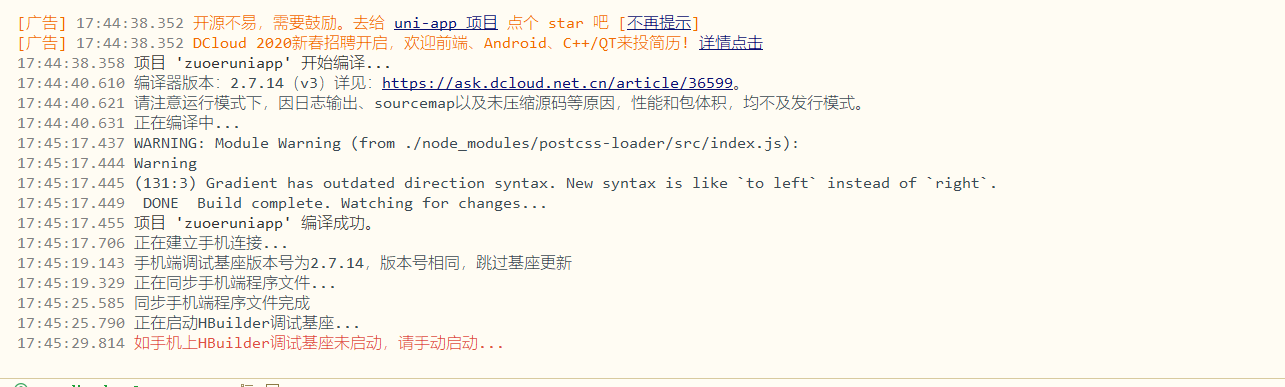Click the postcss-loader Module Warning line
This screenshot has width=1285, height=387.
coord(409,143)
